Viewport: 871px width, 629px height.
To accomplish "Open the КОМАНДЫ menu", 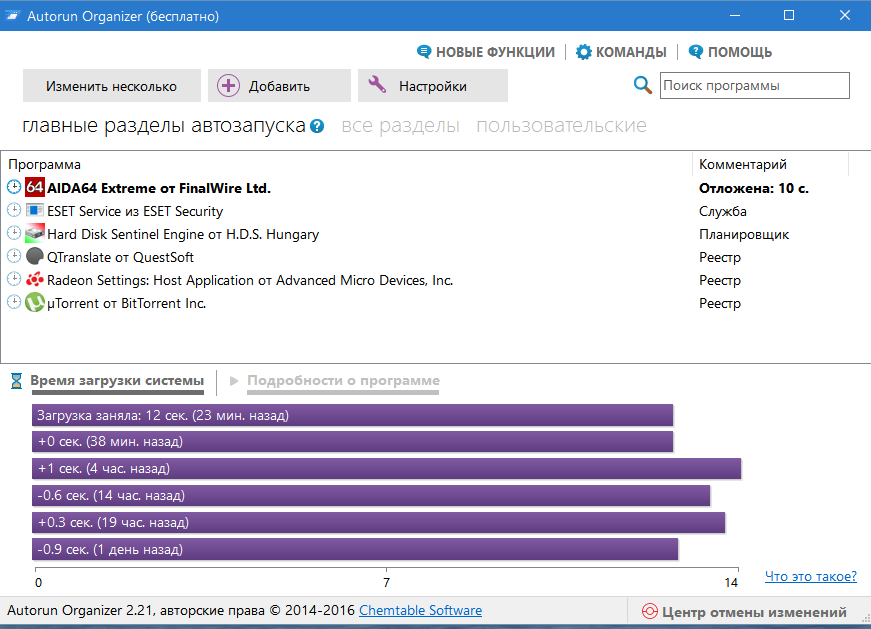I will coord(621,52).
